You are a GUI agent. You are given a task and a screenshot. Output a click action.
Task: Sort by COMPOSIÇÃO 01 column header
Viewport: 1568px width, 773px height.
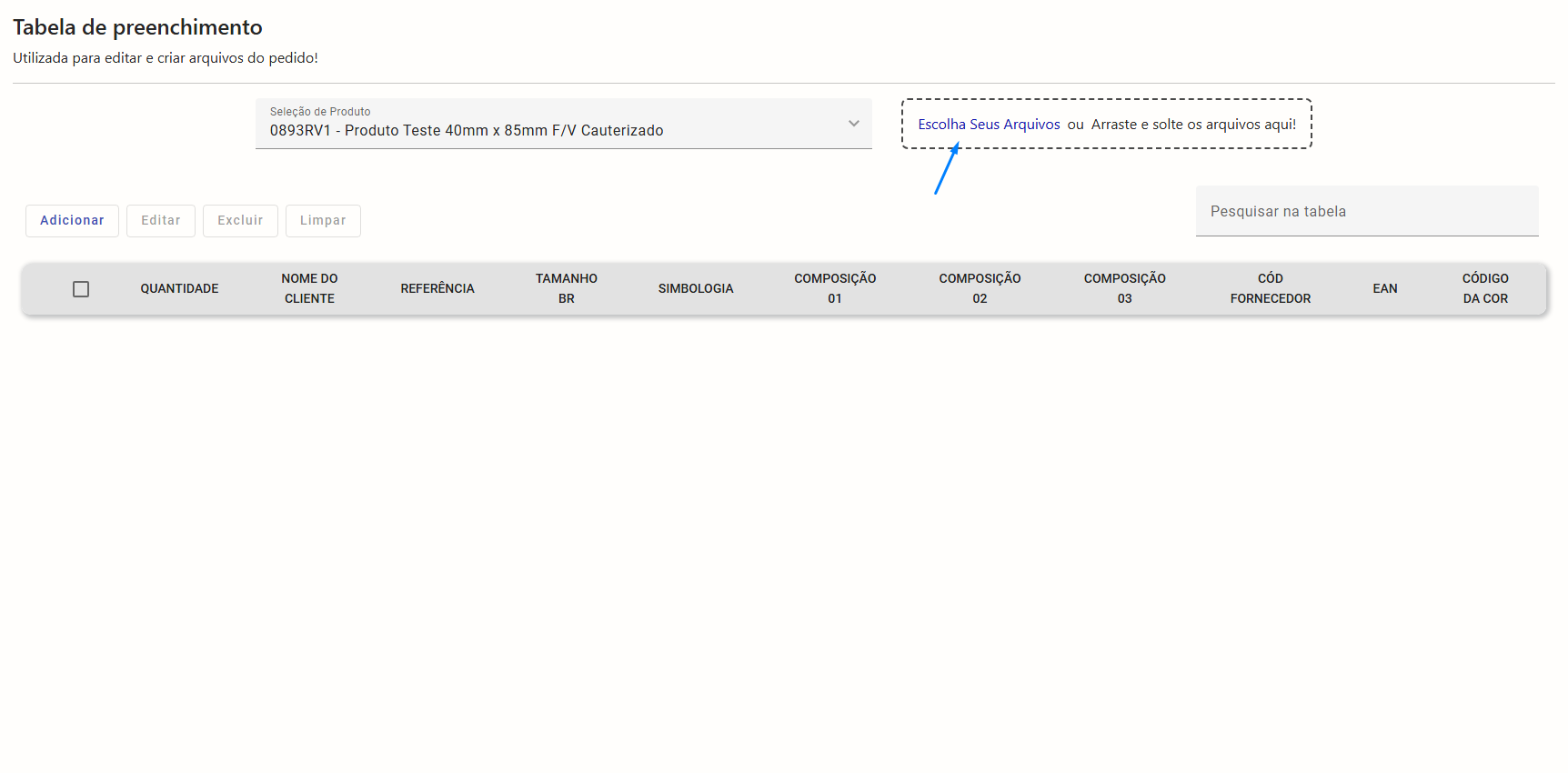point(835,289)
